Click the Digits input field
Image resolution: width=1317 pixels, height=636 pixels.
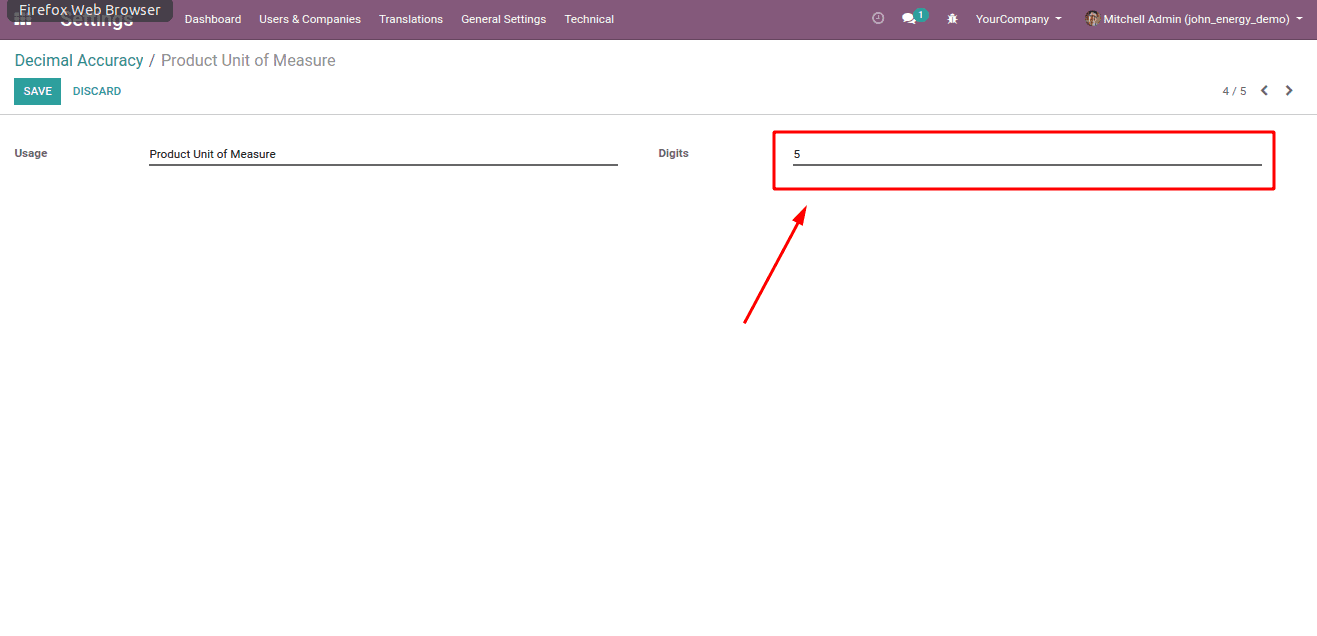[x=1027, y=154]
